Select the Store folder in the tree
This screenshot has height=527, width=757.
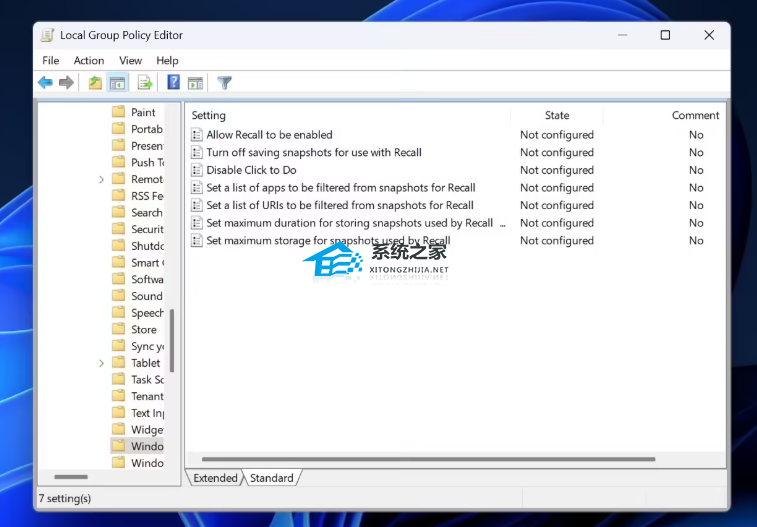(x=144, y=330)
